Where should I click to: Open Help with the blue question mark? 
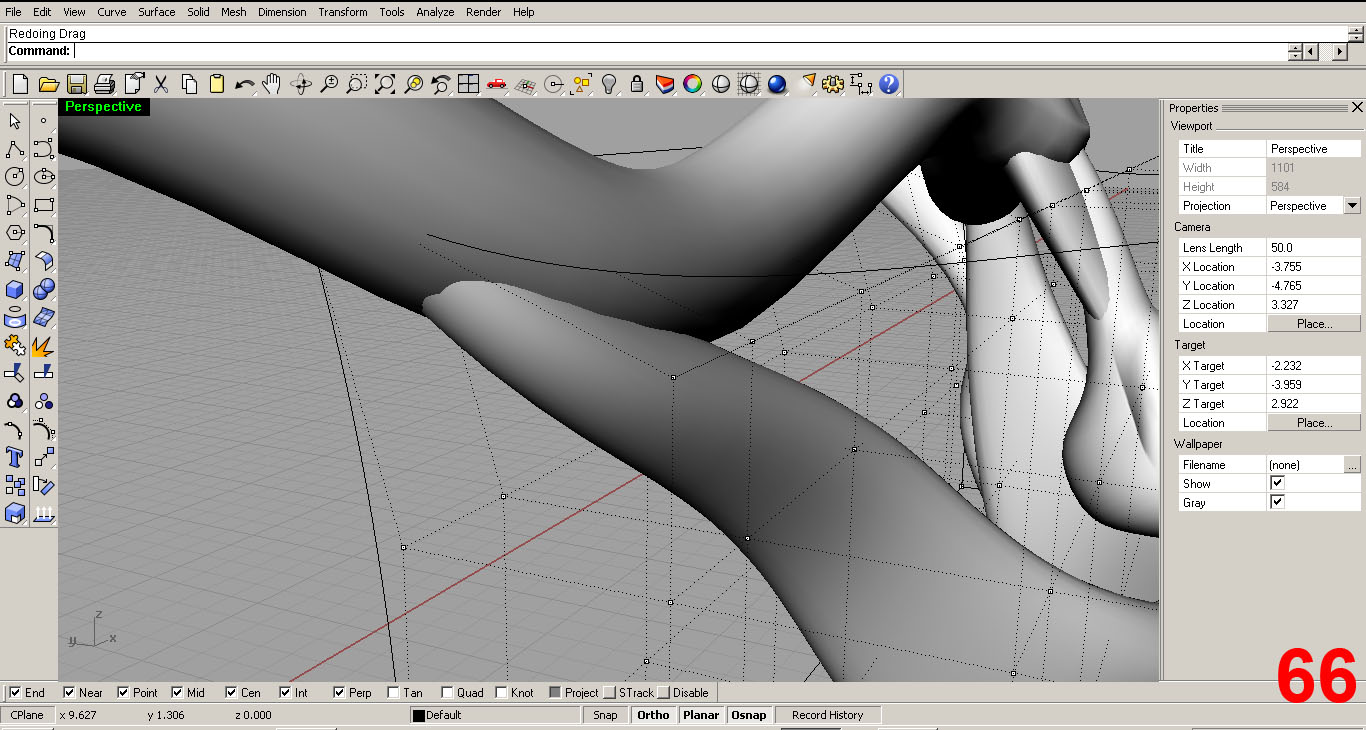point(889,85)
